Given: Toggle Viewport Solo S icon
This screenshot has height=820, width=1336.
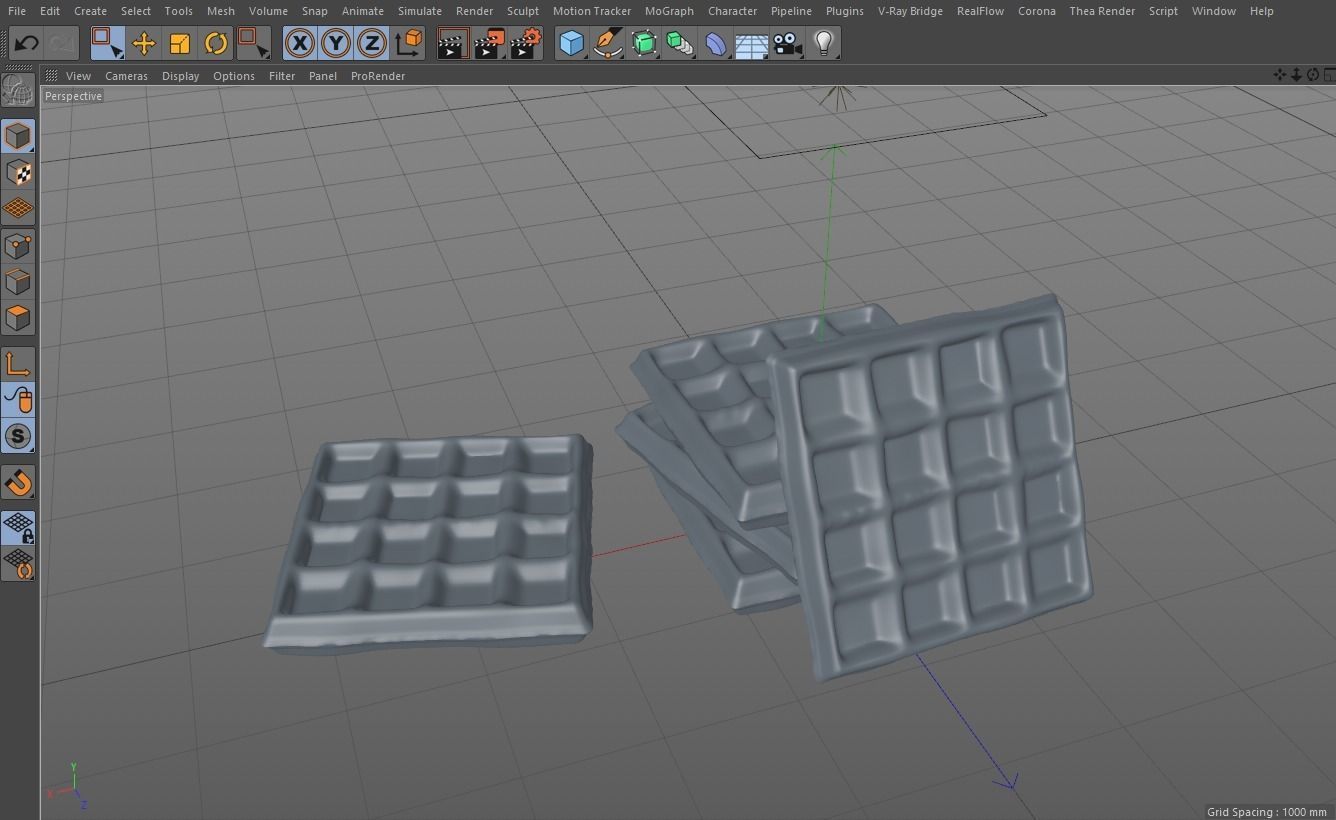Looking at the screenshot, I should click(x=18, y=436).
